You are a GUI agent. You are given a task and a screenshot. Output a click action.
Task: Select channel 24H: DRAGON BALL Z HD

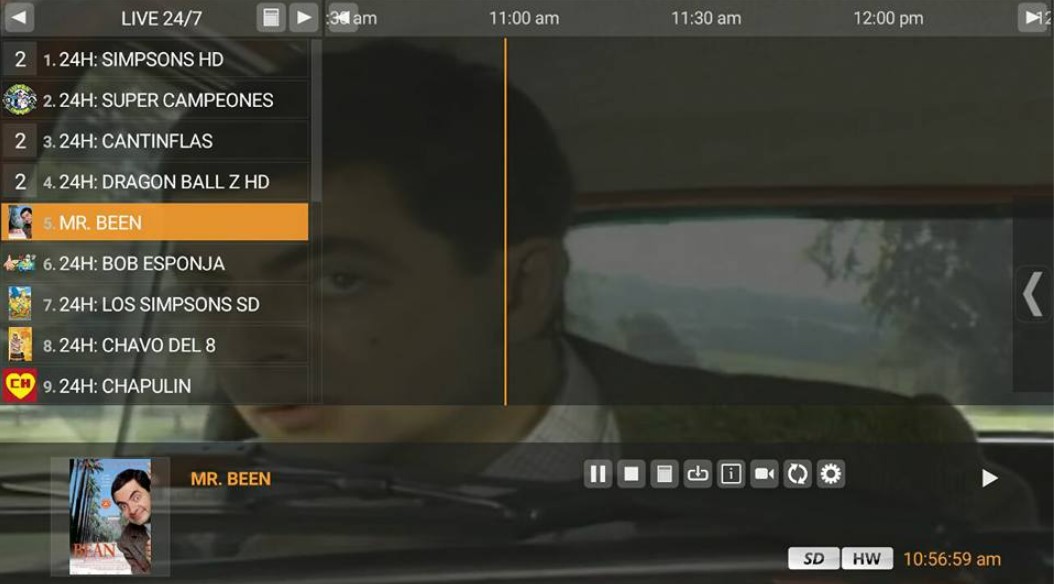point(155,182)
